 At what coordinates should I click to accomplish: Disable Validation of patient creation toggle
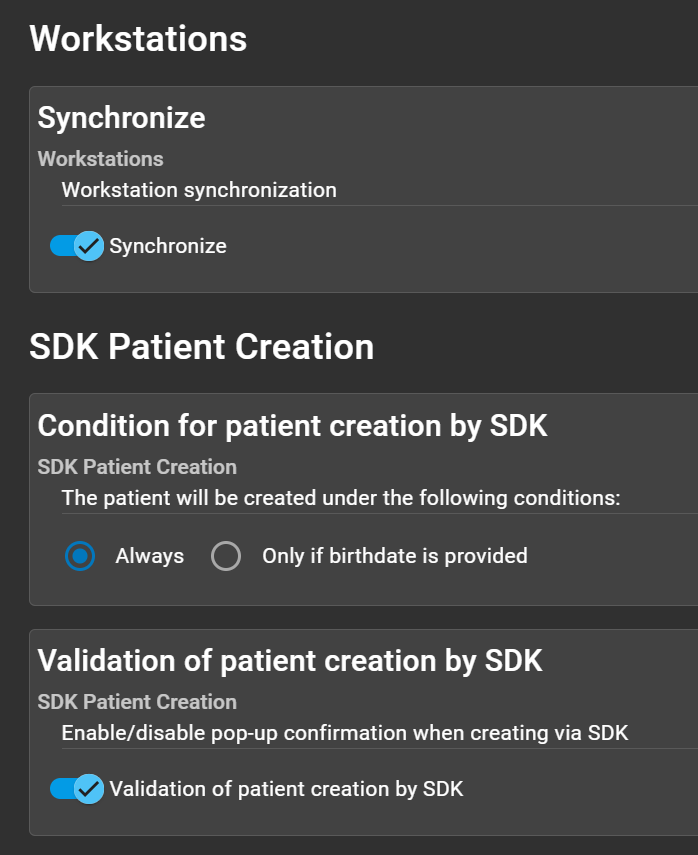[x=76, y=789]
